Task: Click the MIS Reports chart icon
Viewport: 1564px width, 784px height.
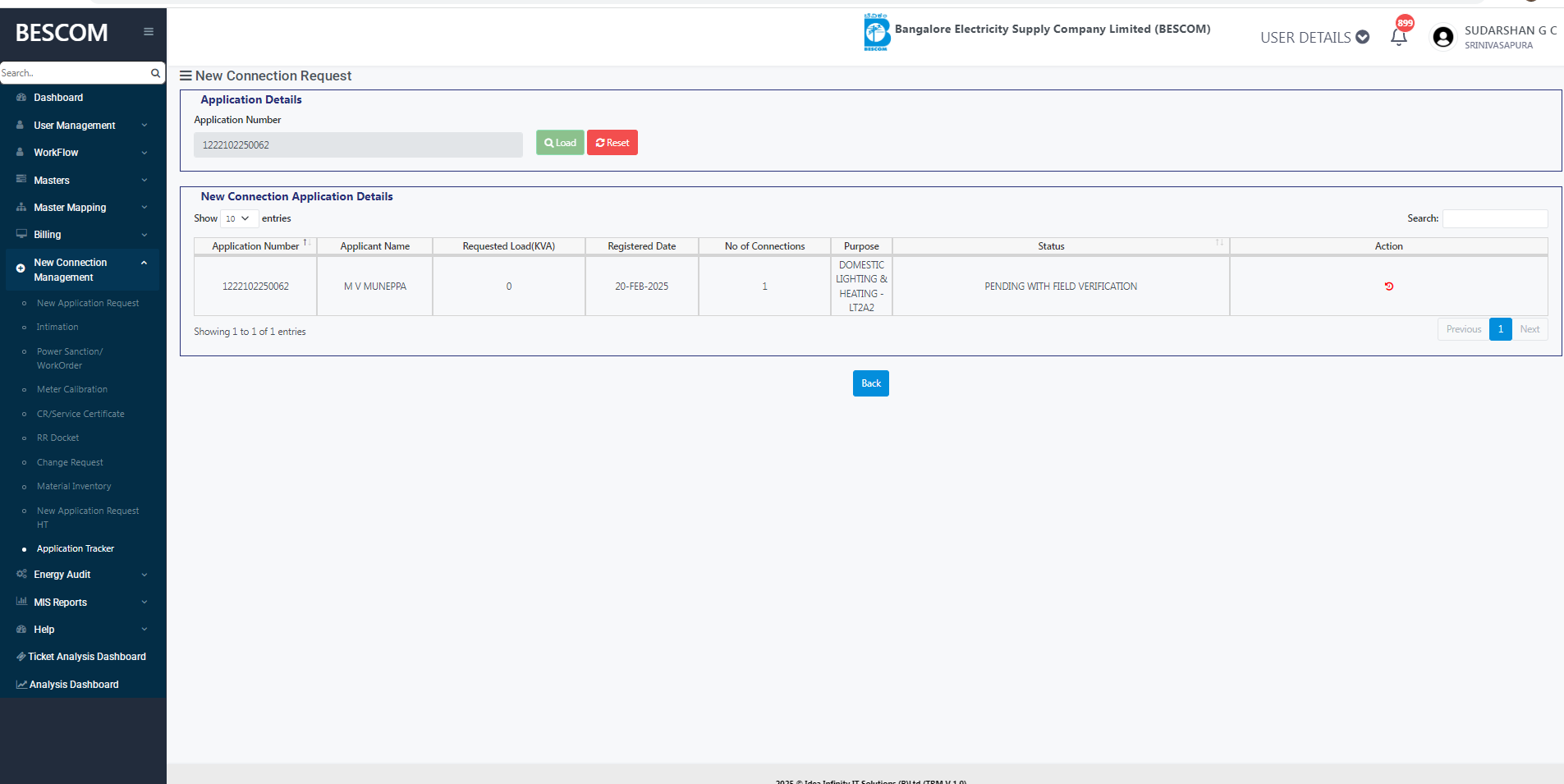Action: (21, 602)
